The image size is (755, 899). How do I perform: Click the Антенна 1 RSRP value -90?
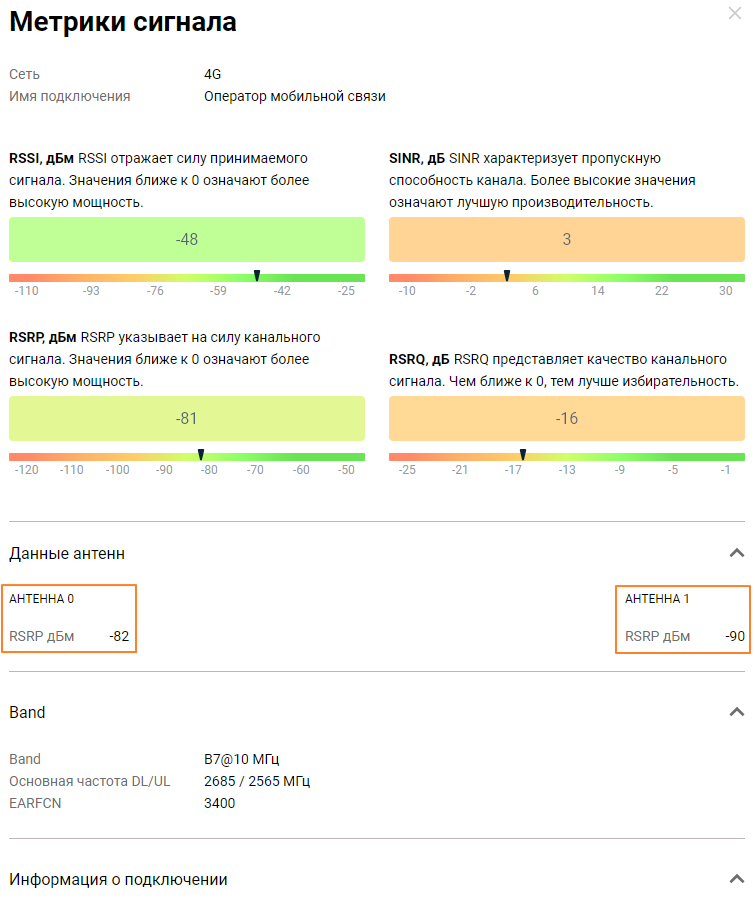[x=735, y=636]
